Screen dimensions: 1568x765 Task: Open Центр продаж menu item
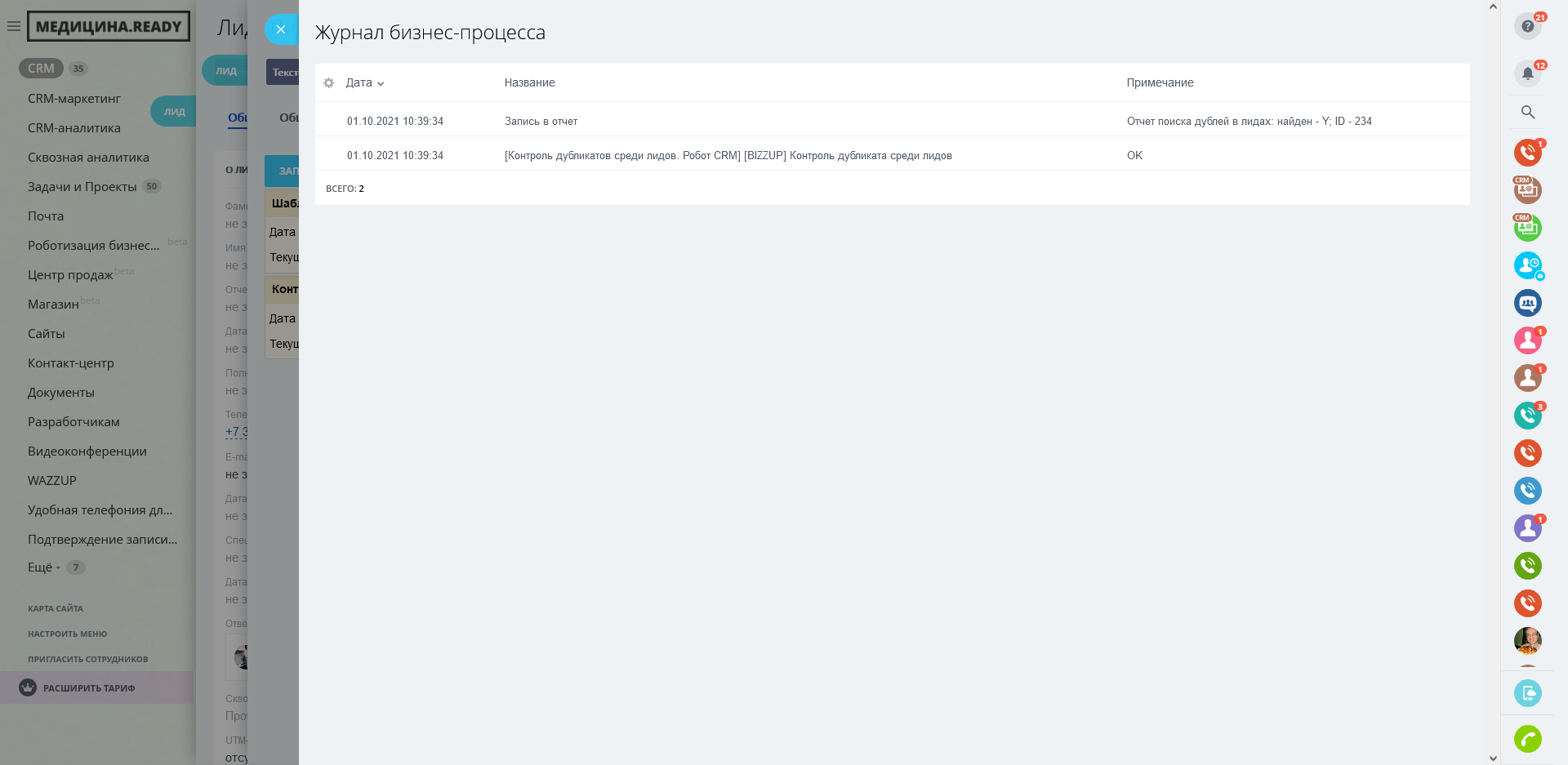pos(70,275)
